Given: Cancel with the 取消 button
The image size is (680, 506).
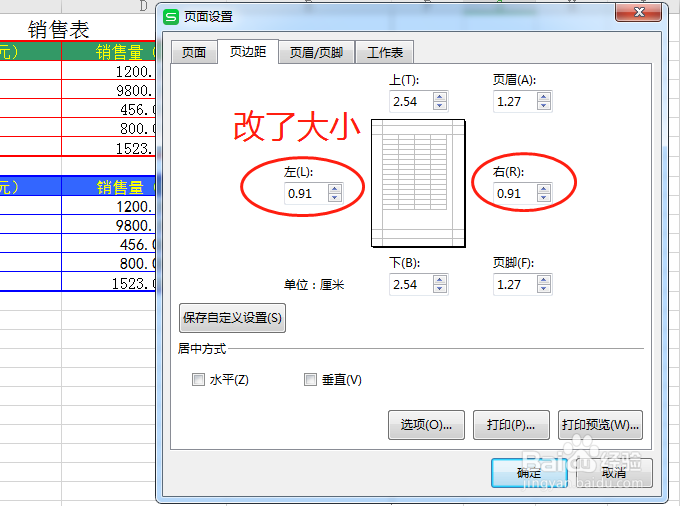Looking at the screenshot, I should pos(614,473).
